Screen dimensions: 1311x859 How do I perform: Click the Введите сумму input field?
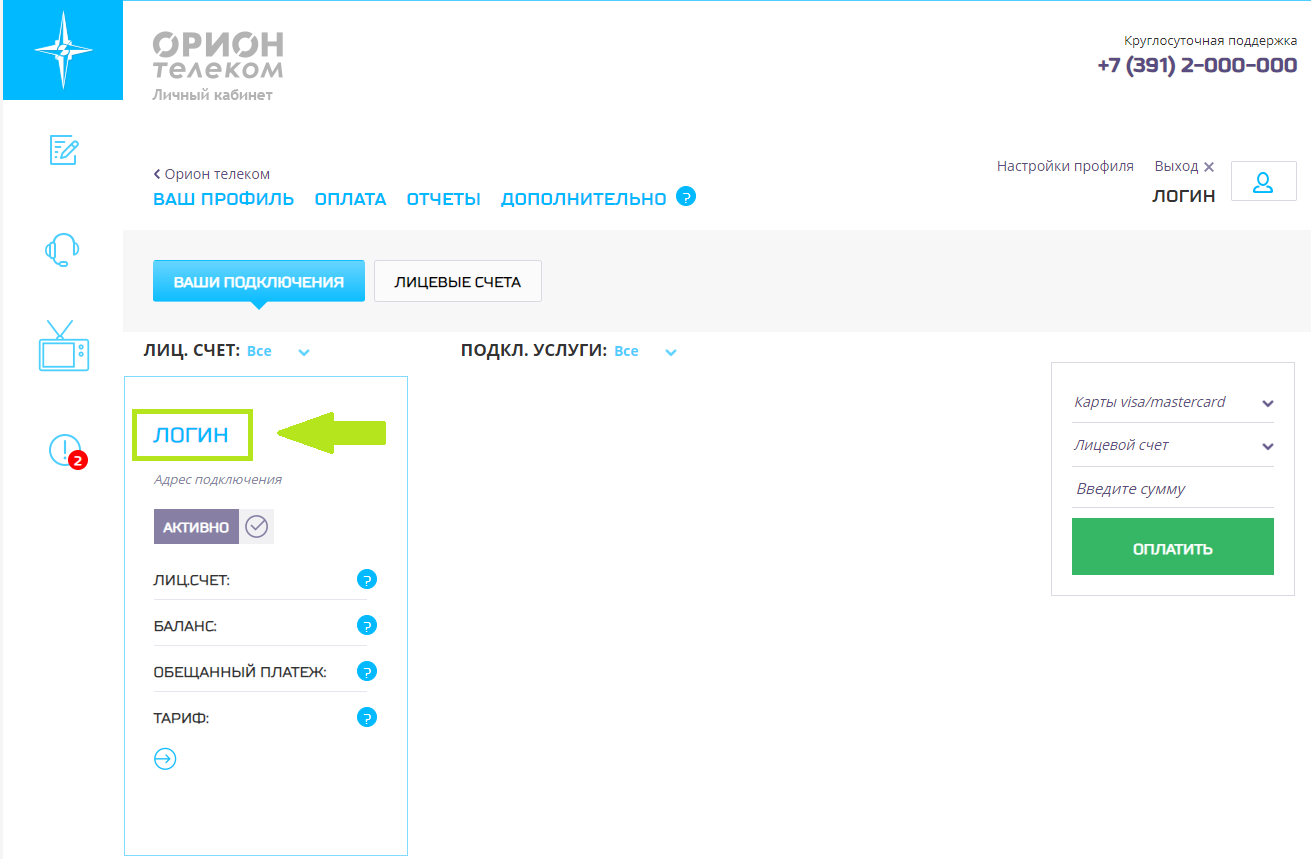click(x=1173, y=489)
